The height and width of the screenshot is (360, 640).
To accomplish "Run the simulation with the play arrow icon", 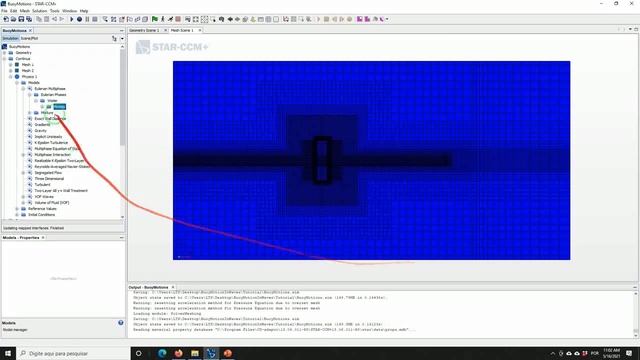I will [71, 19].
